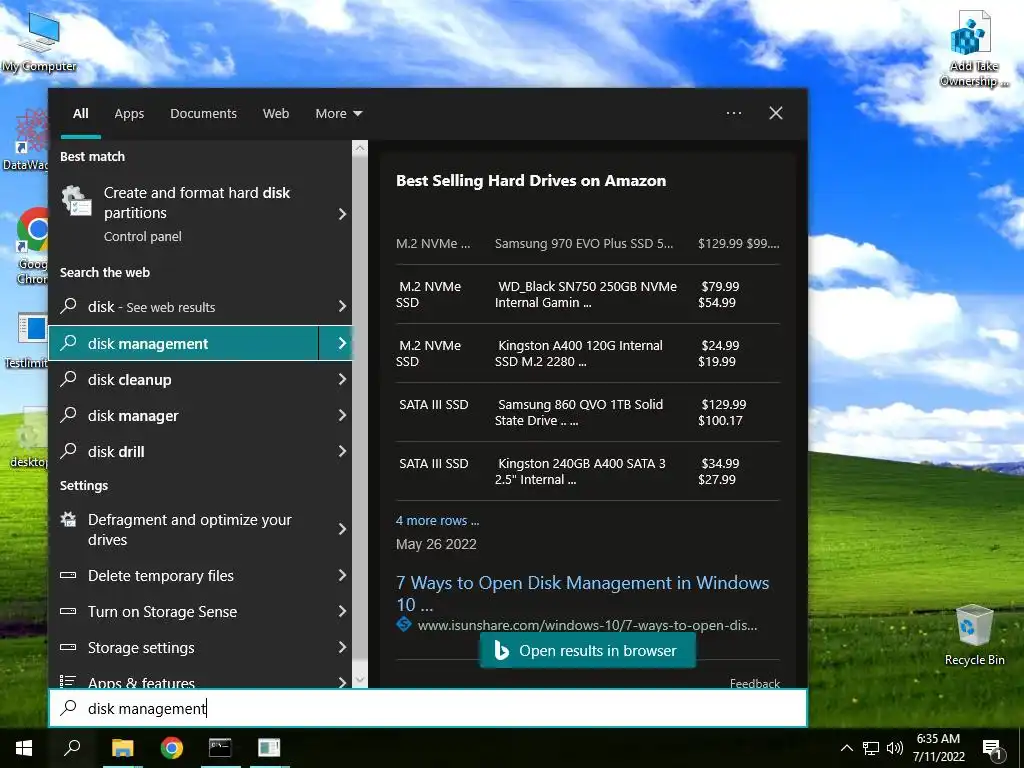Viewport: 1024px width, 768px height.
Task: Expand arrow next to 'disk drill'
Action: (342, 451)
